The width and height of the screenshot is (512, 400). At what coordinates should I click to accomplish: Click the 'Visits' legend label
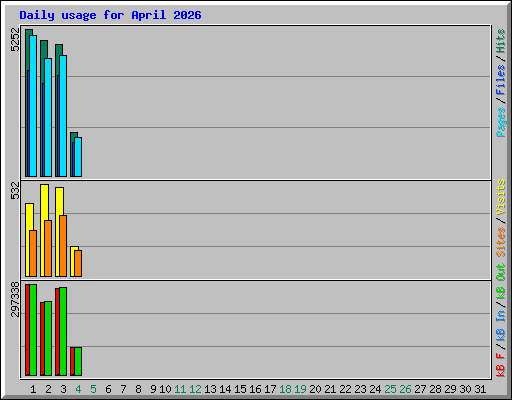501,197
